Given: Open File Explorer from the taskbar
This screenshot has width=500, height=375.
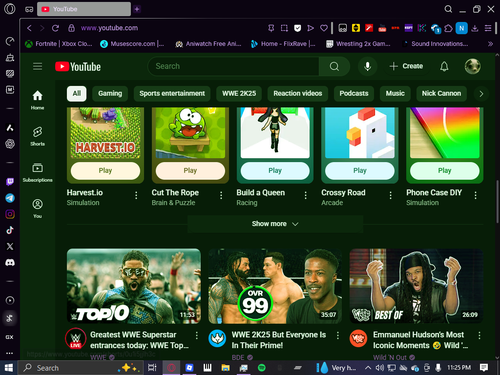Looking at the screenshot, I should click(226, 368).
